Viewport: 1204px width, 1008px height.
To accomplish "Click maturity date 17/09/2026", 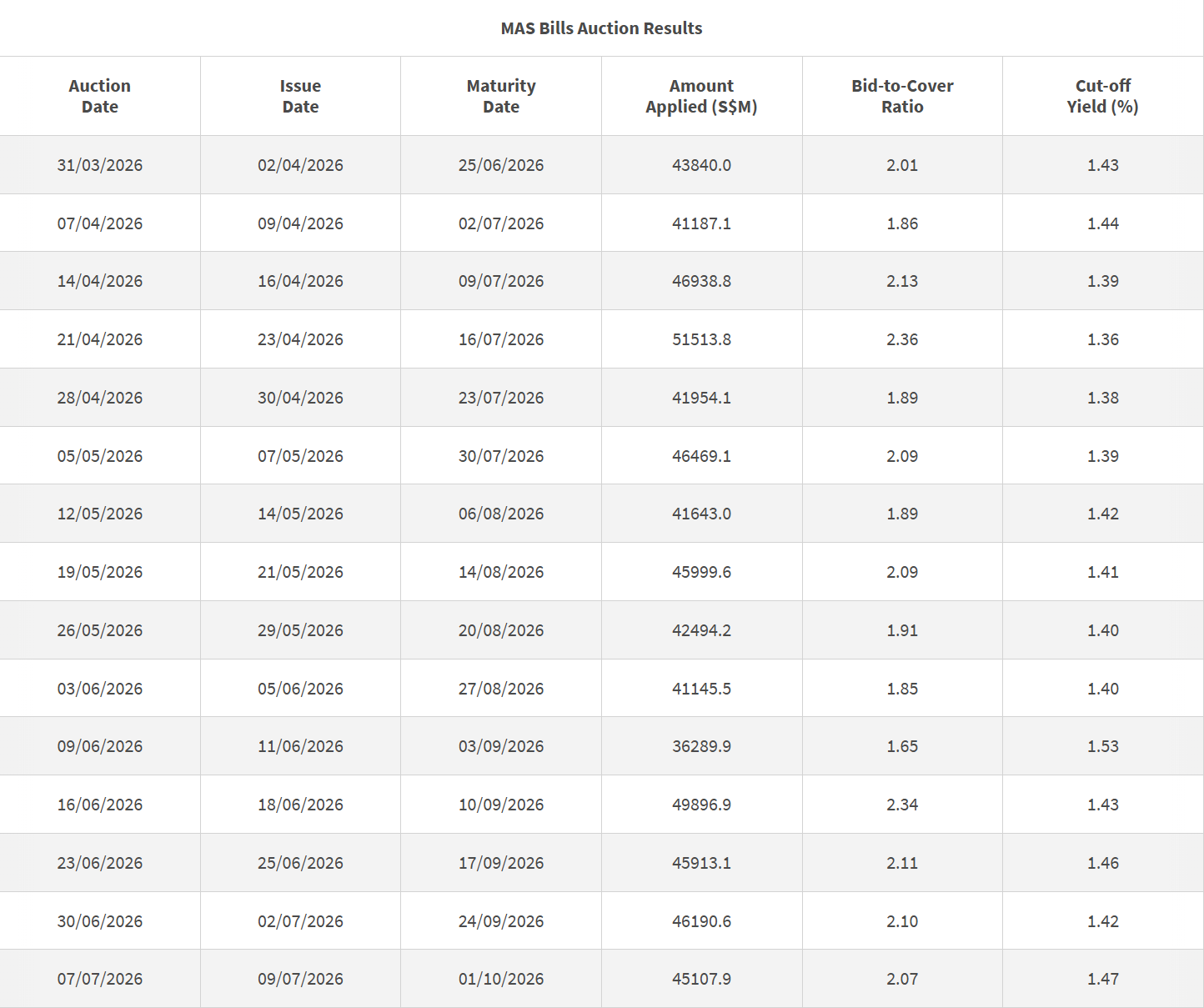I will click(501, 863).
